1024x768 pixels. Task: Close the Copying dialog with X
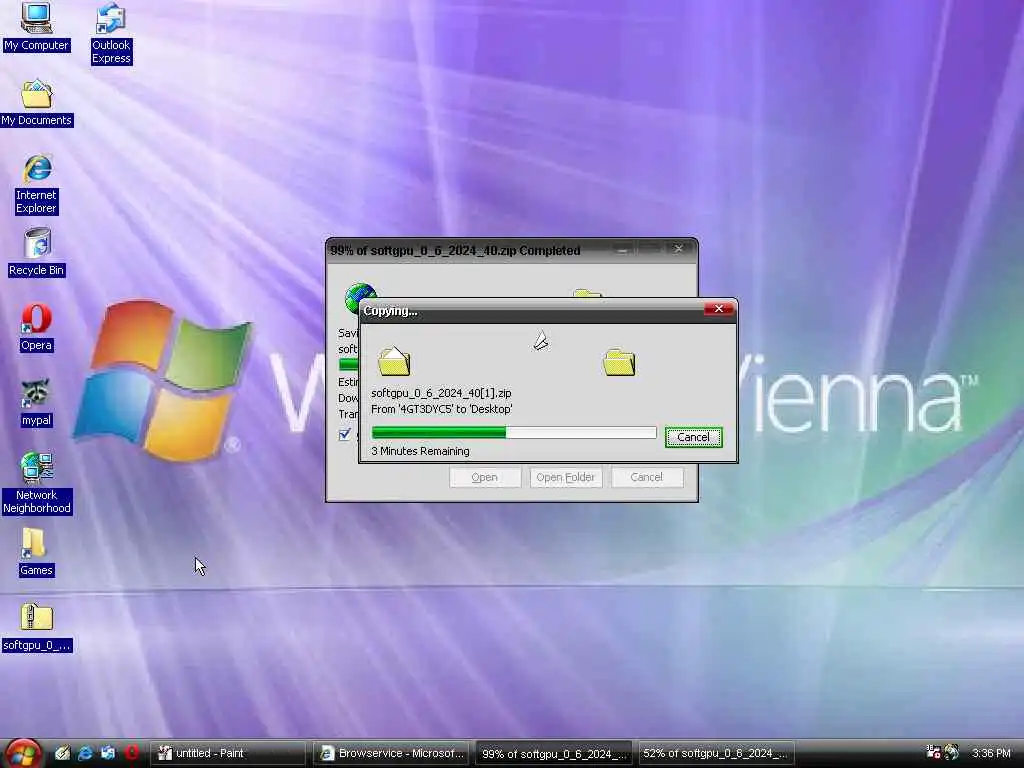point(719,309)
